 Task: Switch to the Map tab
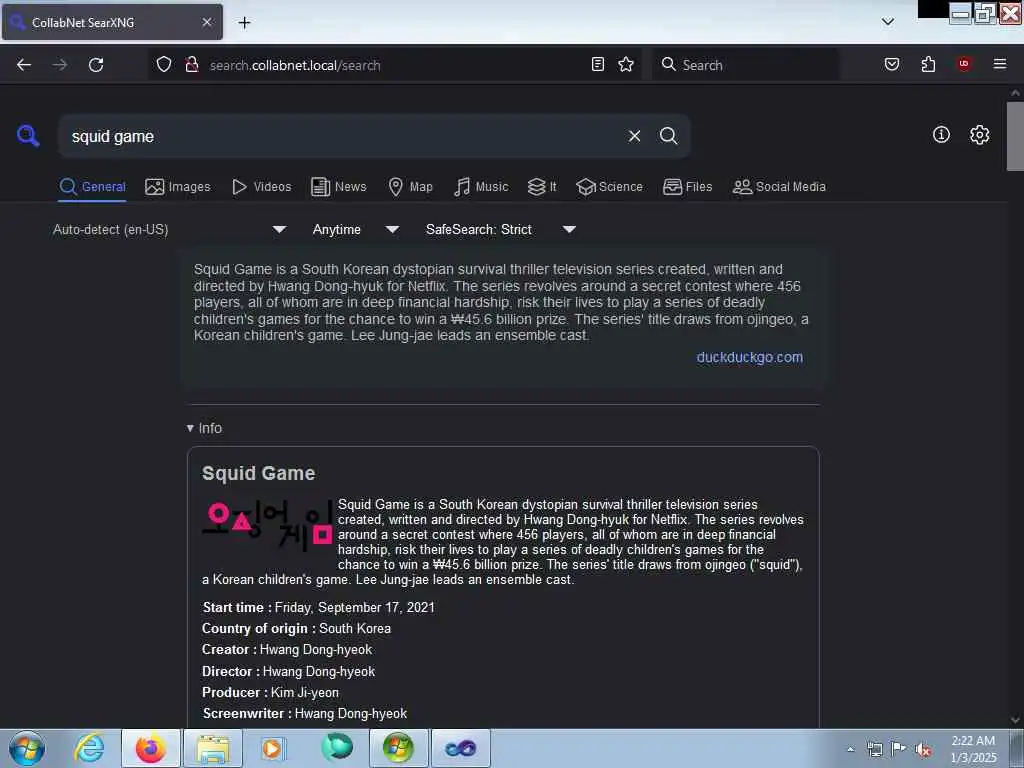[x=410, y=187]
